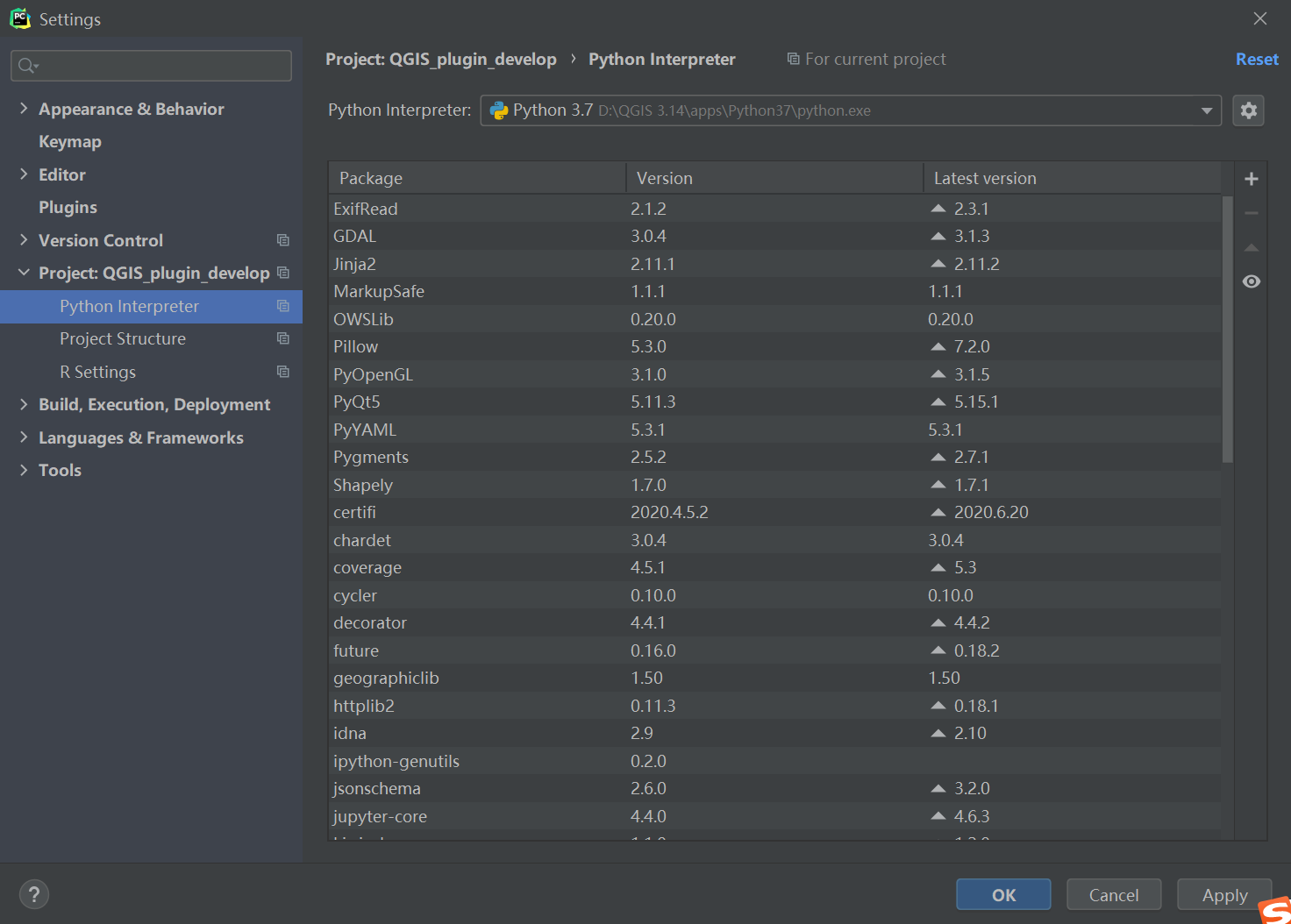Viewport: 1291px width, 924px height.
Task: Click Project: QGIS_plugin_develop breadcrumb
Action: (441, 59)
